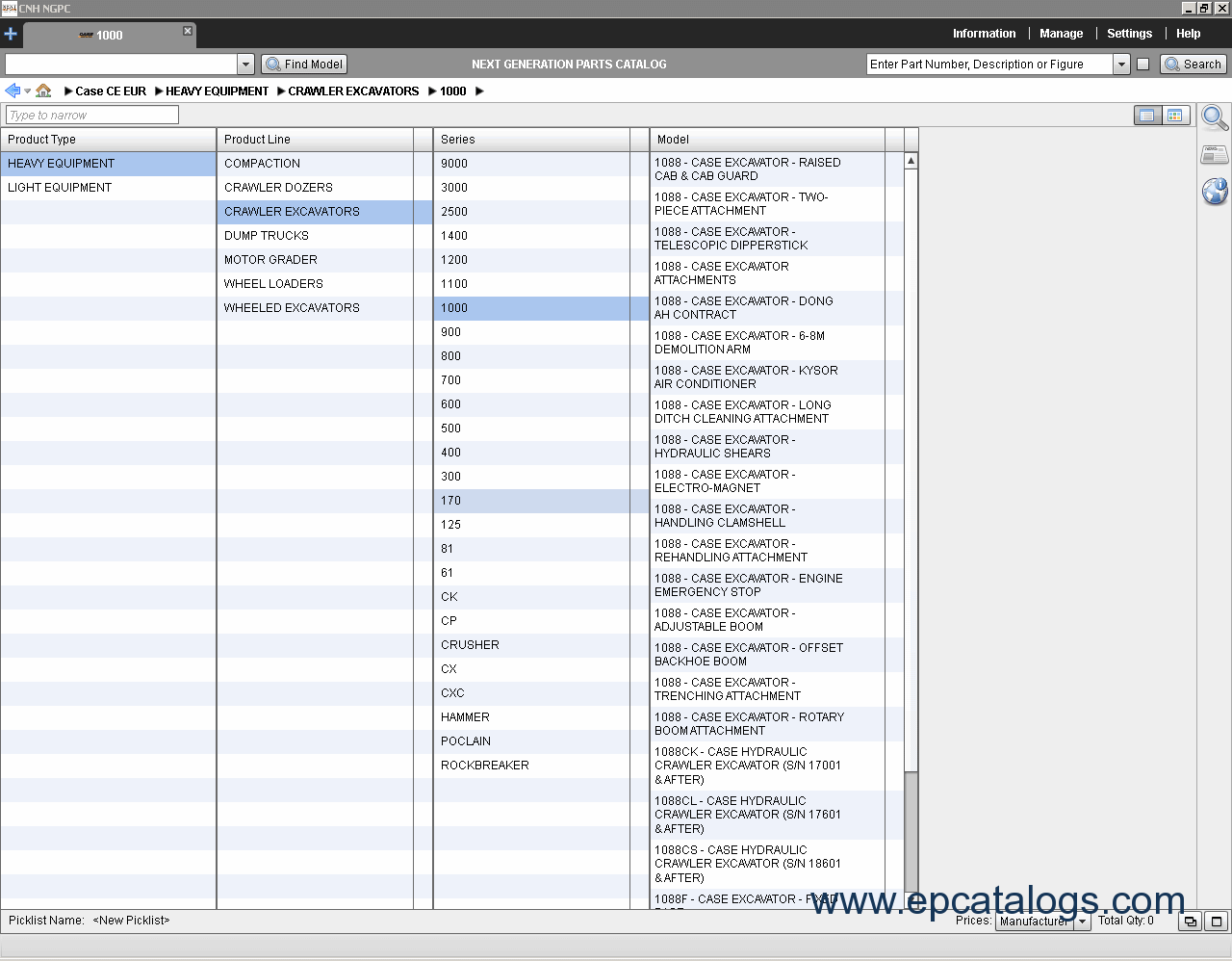Open the Settings menu
Image resolution: width=1232 pixels, height=961 pixels.
(1129, 34)
